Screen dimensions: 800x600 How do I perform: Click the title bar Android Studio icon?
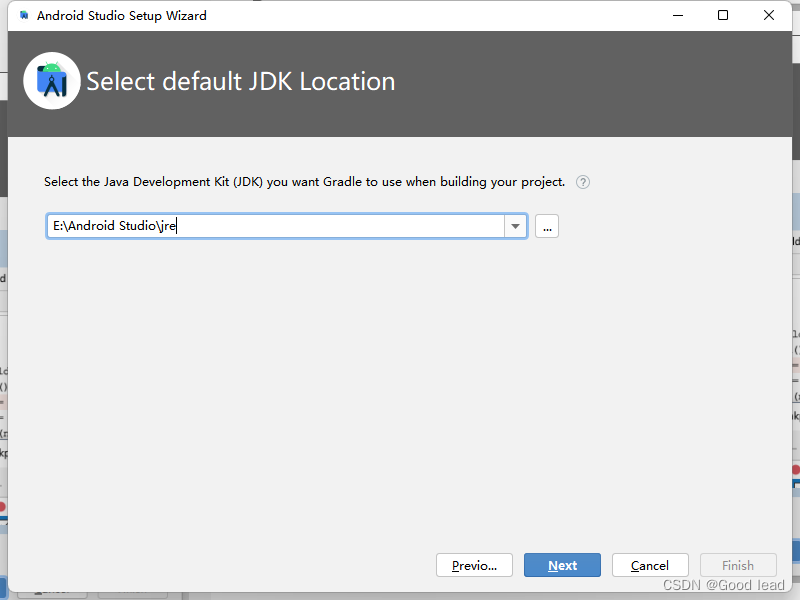pyautogui.click(x=24, y=16)
